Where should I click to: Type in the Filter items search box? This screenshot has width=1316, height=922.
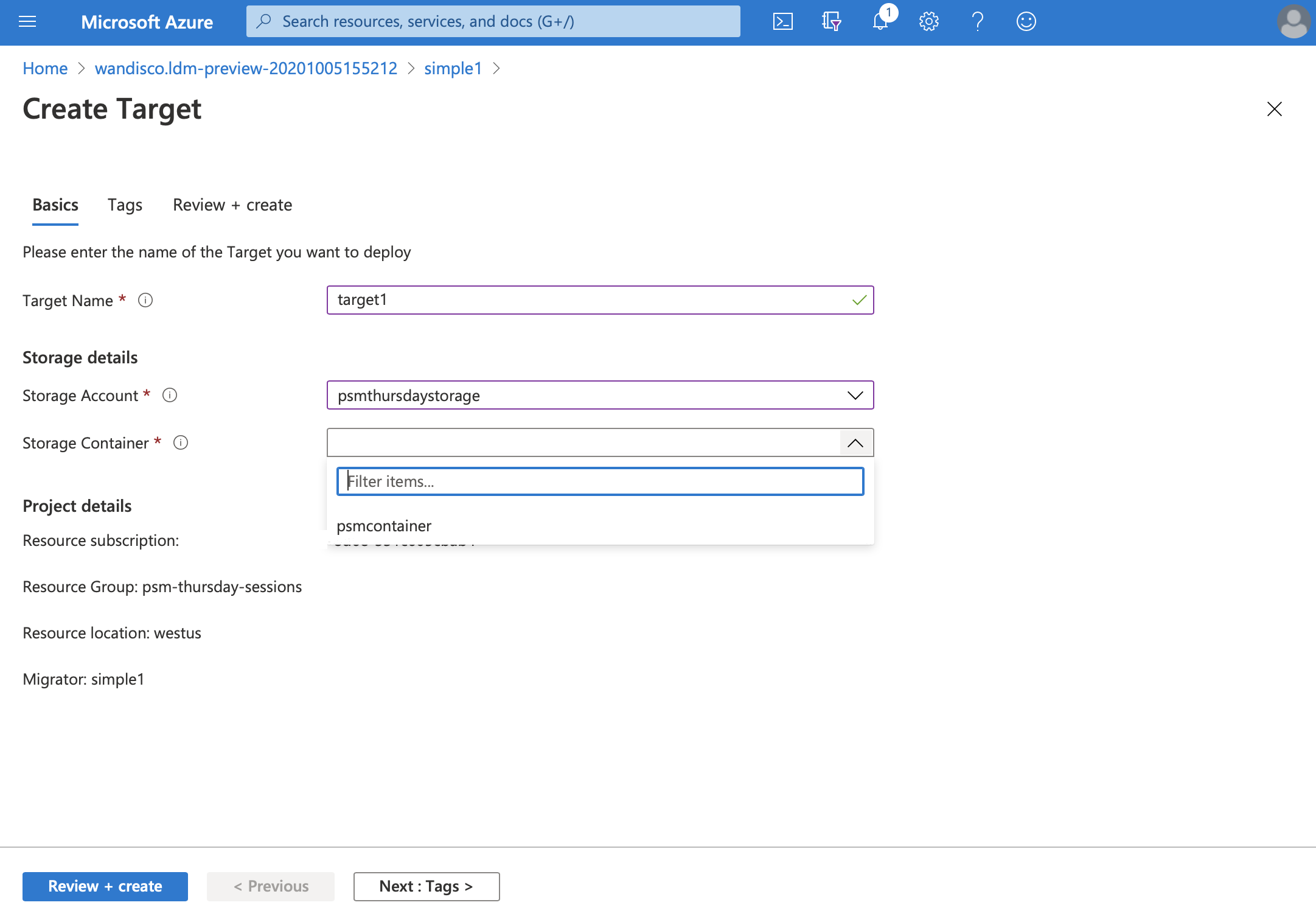point(600,481)
